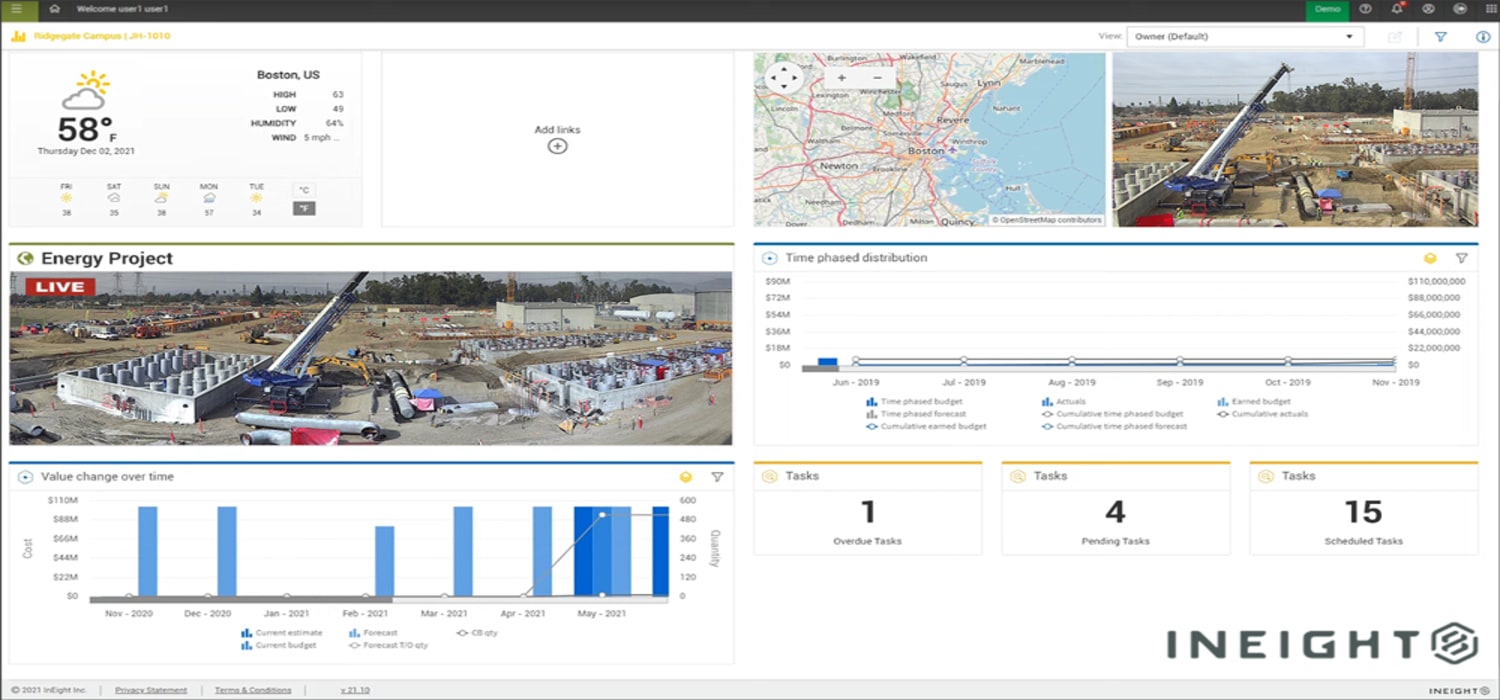
Task: Zoom in on the Boston map
Action: click(841, 77)
